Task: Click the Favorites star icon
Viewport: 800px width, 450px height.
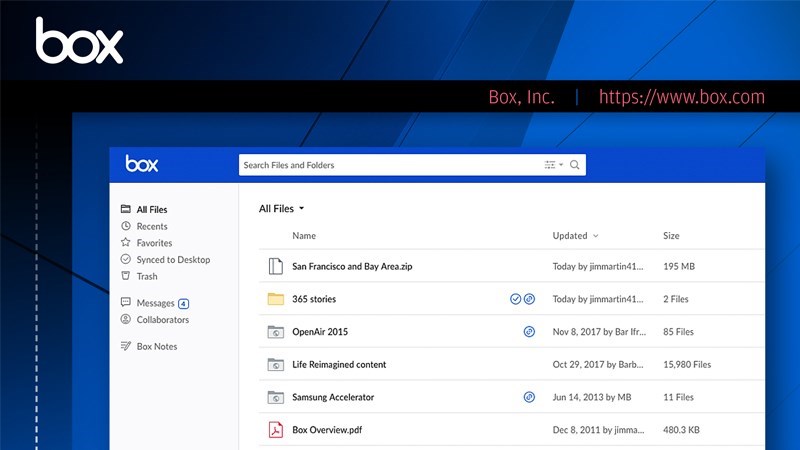Action: click(x=126, y=242)
